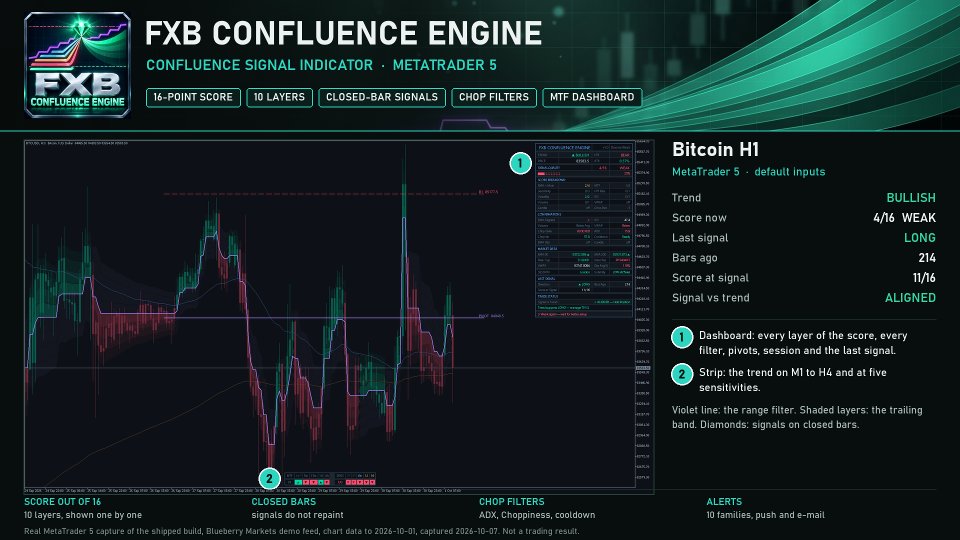Select the '4/16 WEAK' score value
This screenshot has height=540, width=960.
coord(904,218)
